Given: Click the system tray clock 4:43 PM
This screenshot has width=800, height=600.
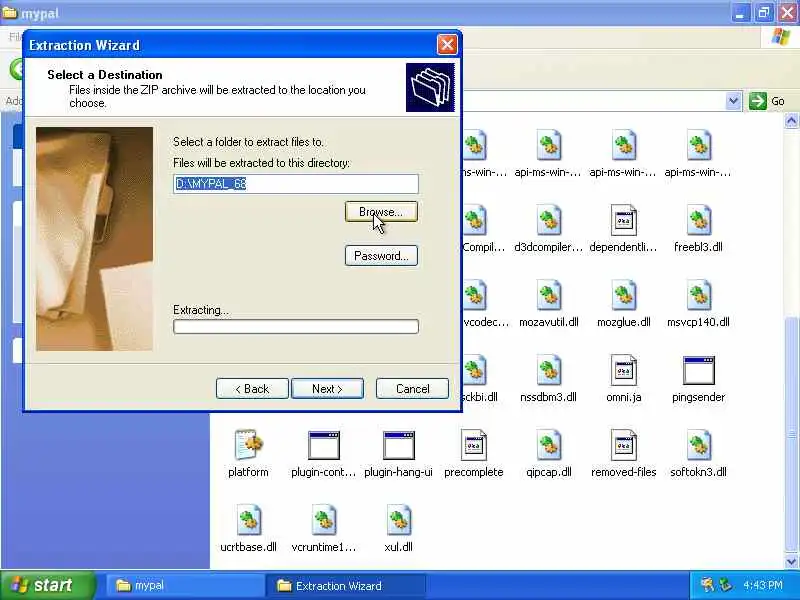Looking at the screenshot, I should 763,585.
